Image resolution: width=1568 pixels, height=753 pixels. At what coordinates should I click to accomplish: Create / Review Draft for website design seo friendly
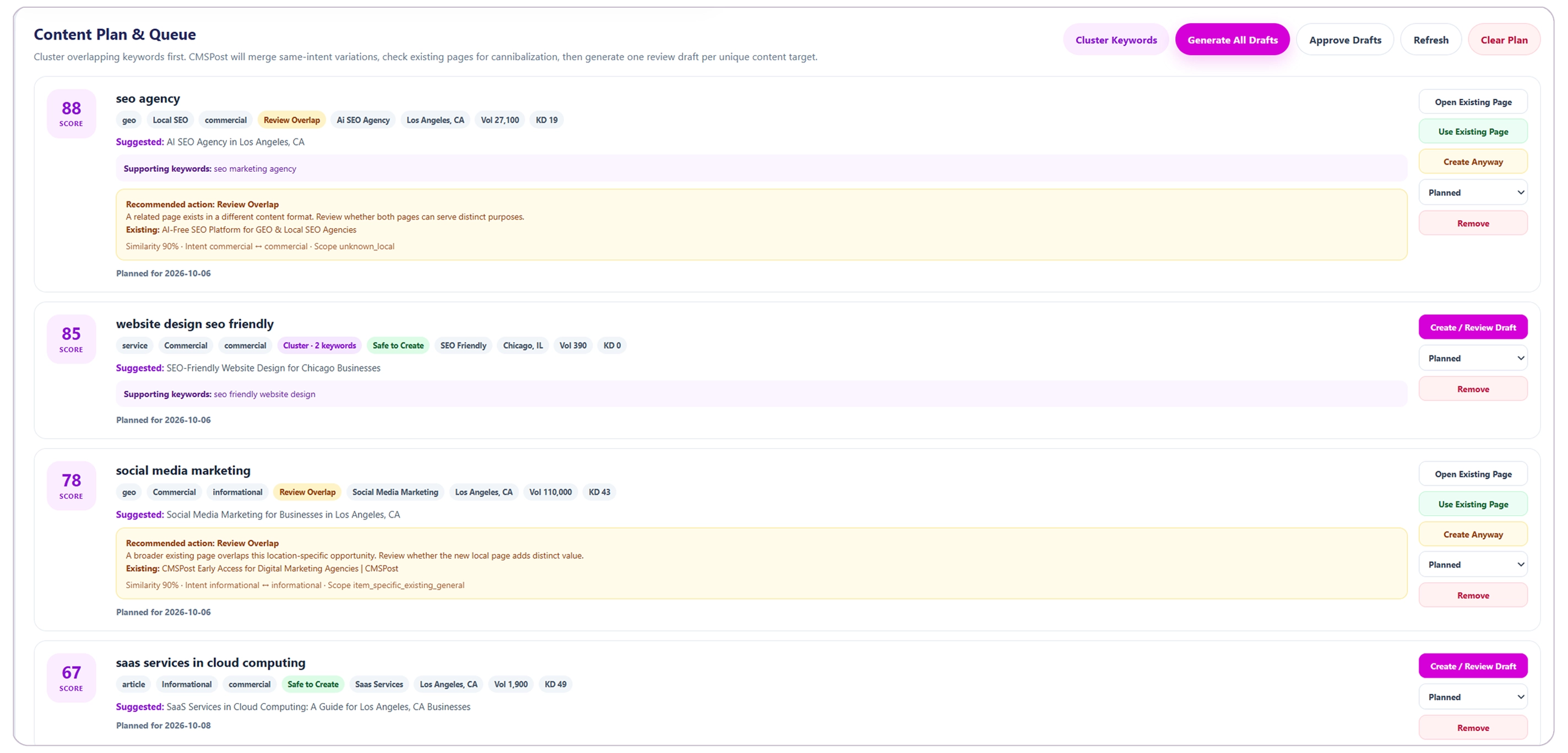pyautogui.click(x=1473, y=327)
